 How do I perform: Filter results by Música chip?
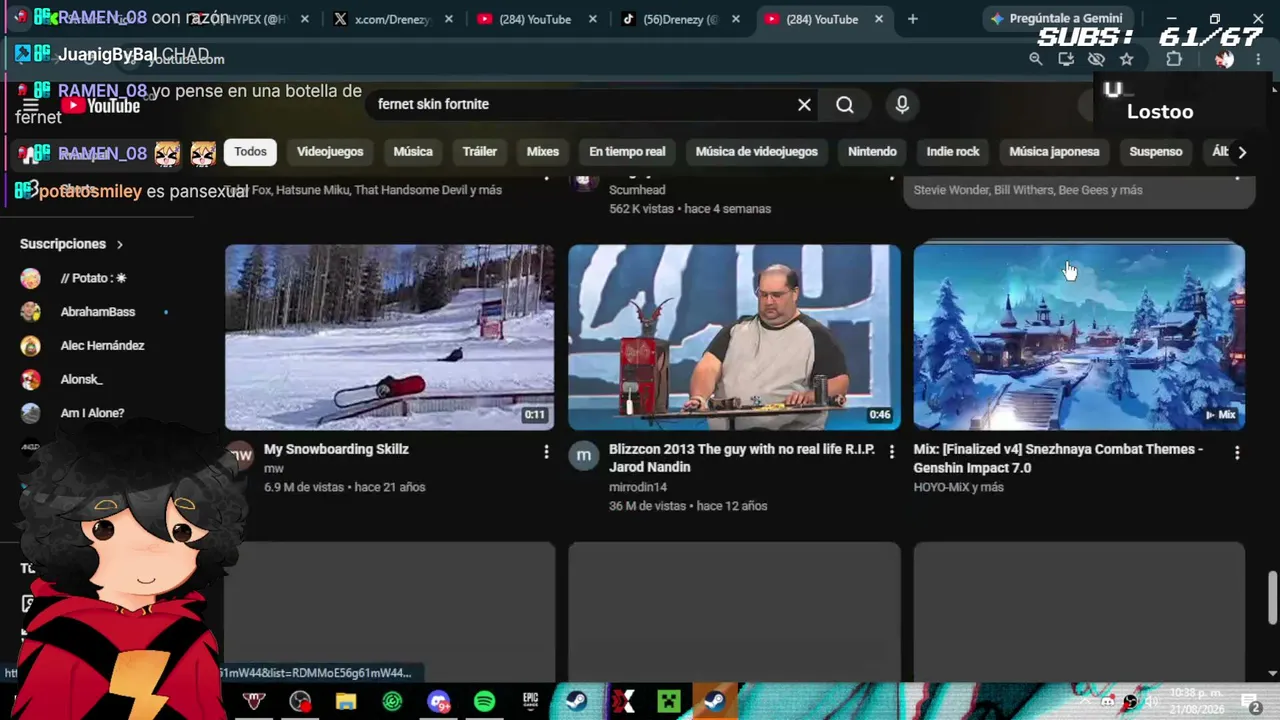pyautogui.click(x=413, y=152)
